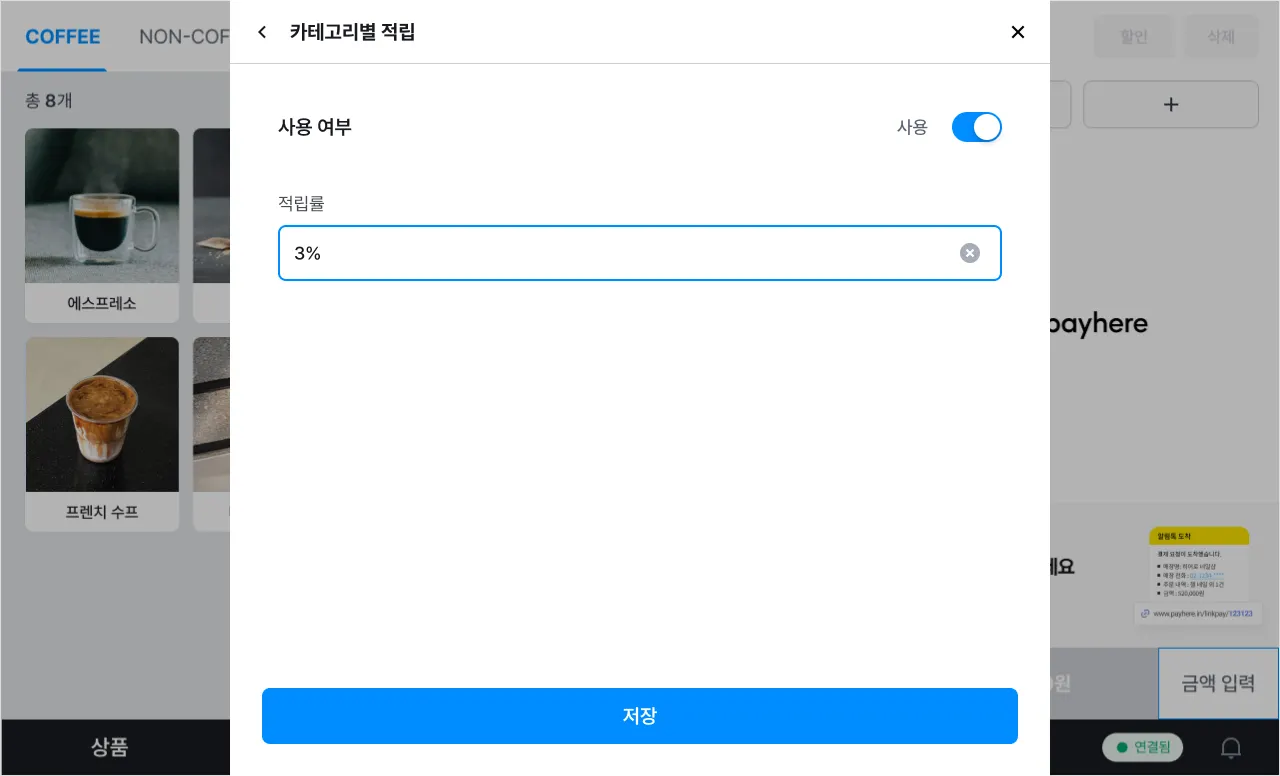Toggle the 사용 여부 switch off

click(976, 127)
